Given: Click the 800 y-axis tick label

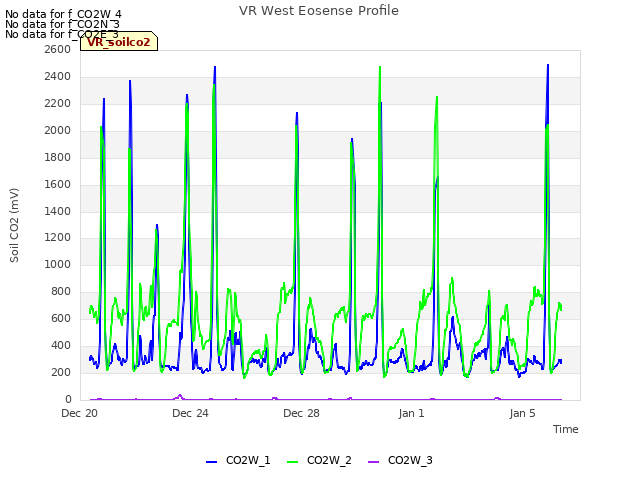Looking at the screenshot, I should point(61,291).
